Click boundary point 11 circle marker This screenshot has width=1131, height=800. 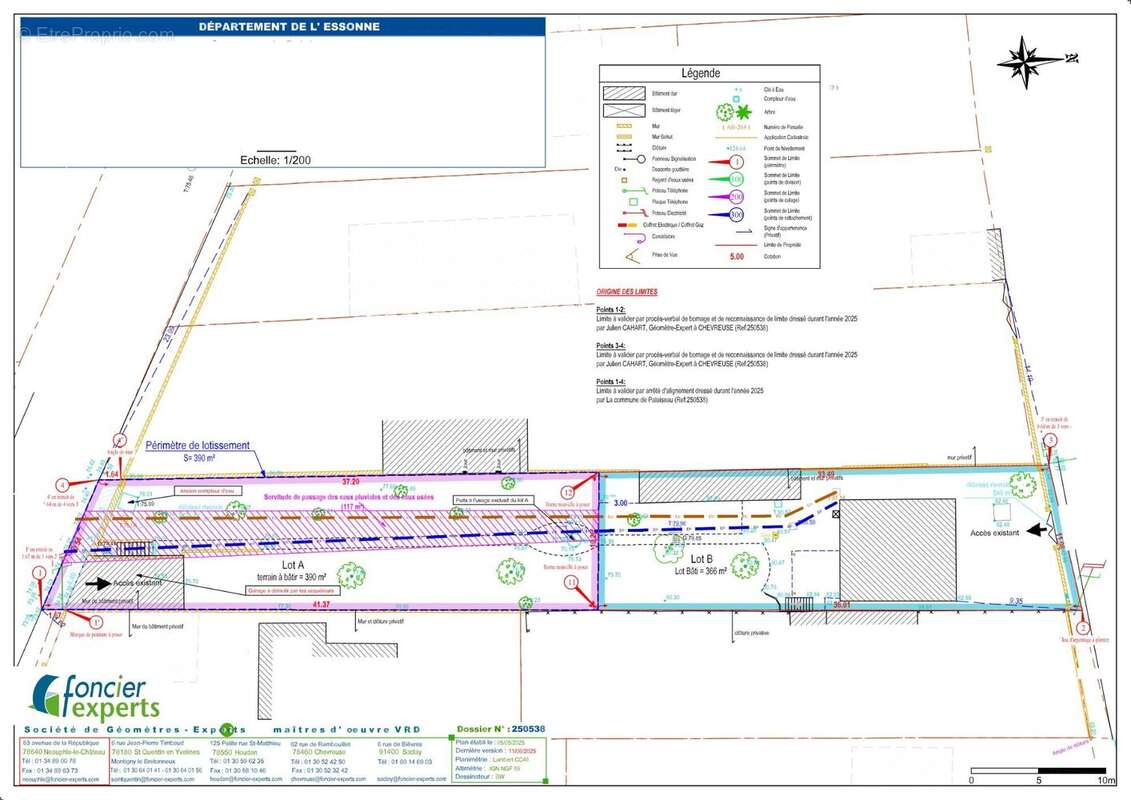pyautogui.click(x=571, y=580)
